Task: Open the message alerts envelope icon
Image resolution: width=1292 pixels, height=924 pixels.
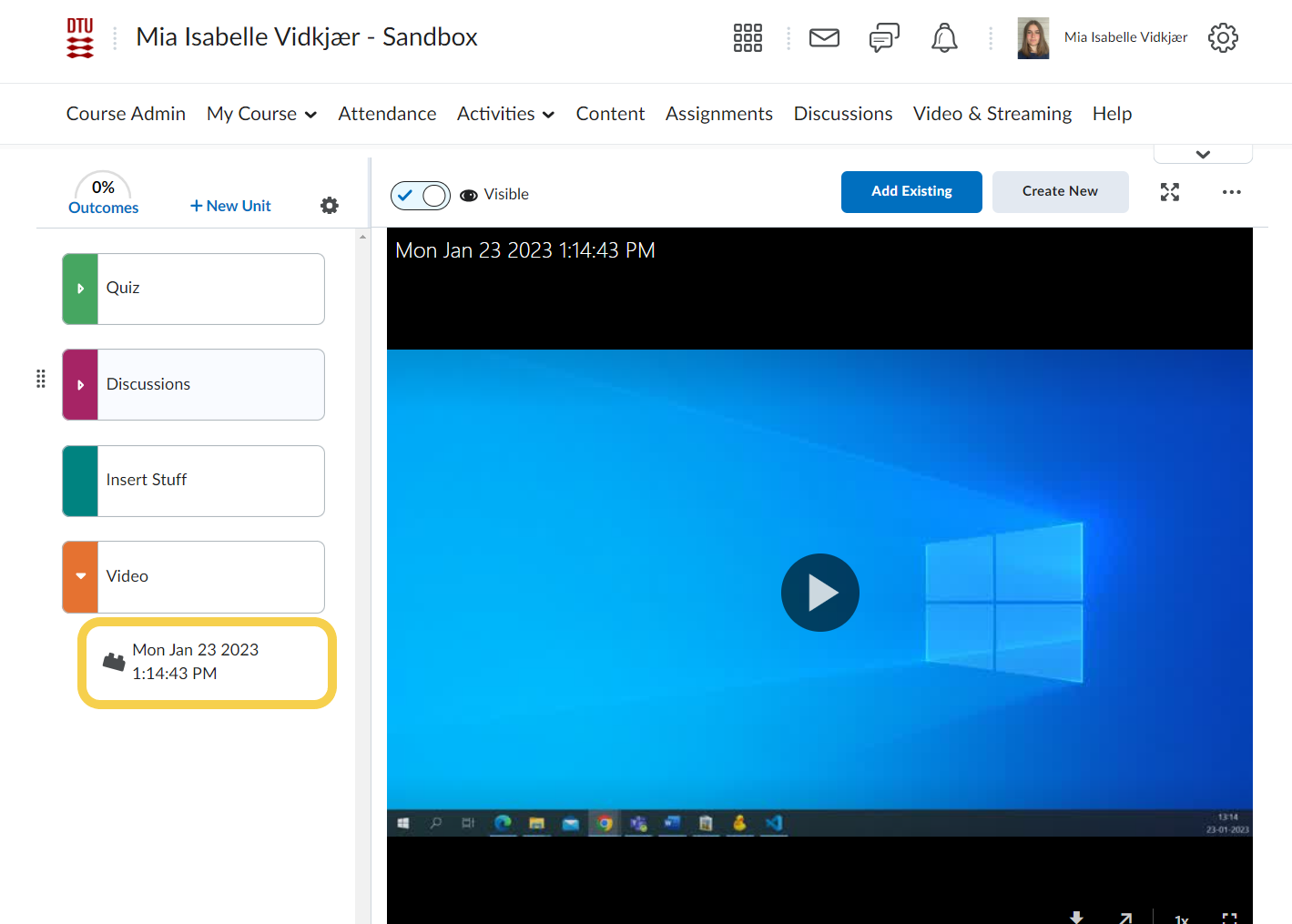Action: click(x=824, y=37)
